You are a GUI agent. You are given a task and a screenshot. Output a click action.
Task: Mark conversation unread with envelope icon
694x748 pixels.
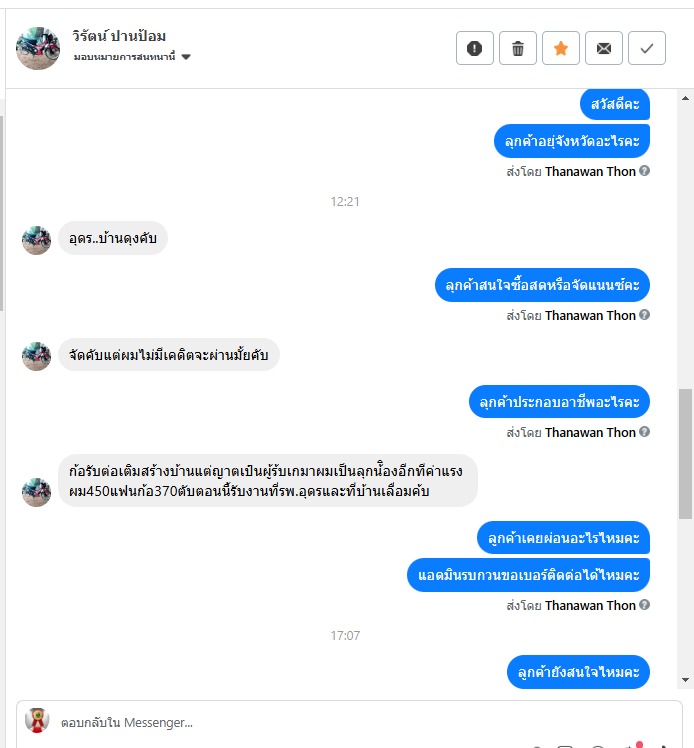pos(604,48)
